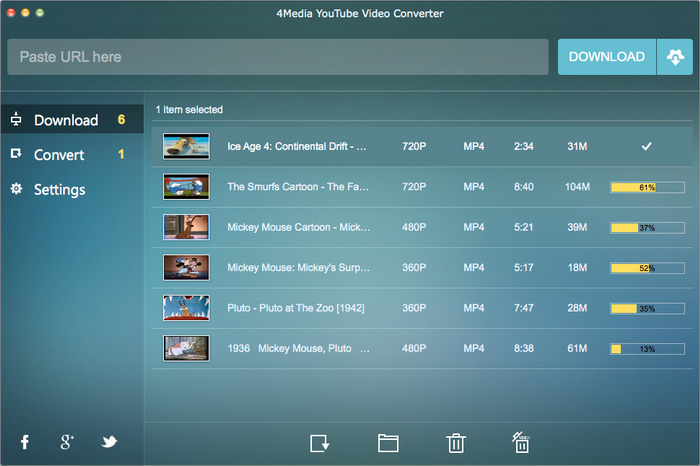Open the Settings section
The image size is (700, 466).
(60, 190)
